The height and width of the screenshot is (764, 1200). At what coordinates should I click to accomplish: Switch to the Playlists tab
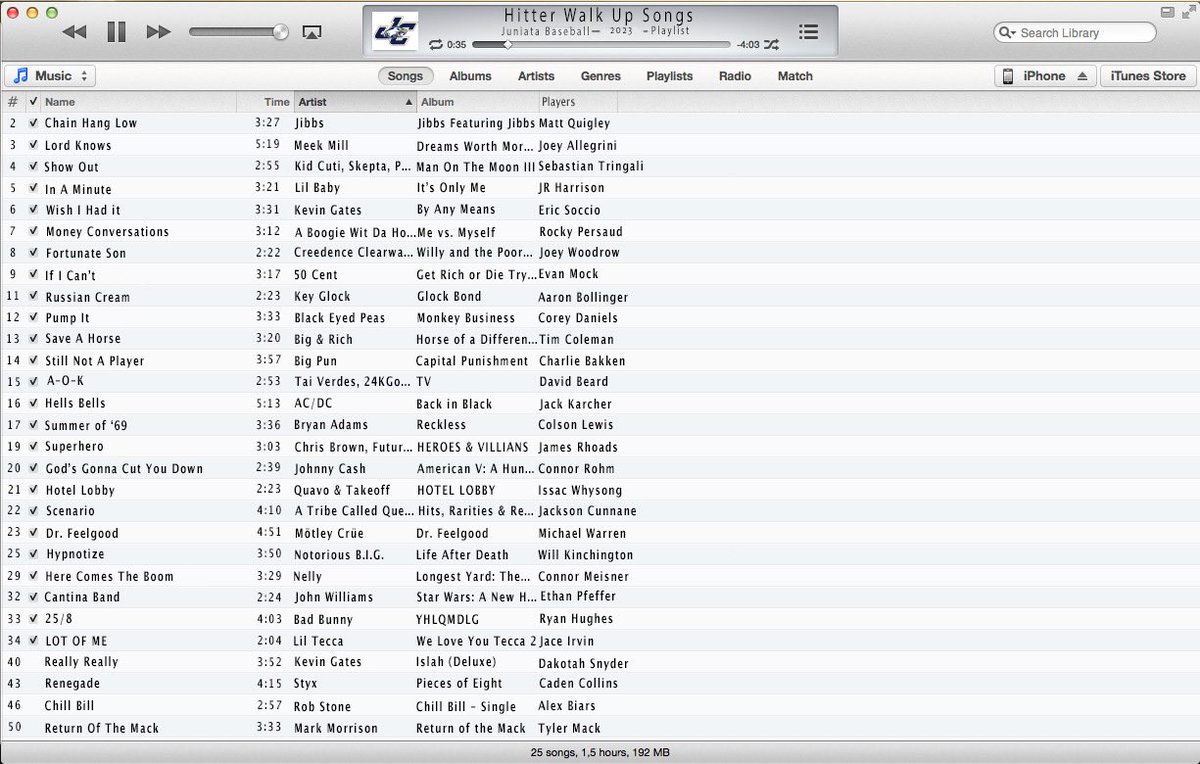click(x=669, y=76)
